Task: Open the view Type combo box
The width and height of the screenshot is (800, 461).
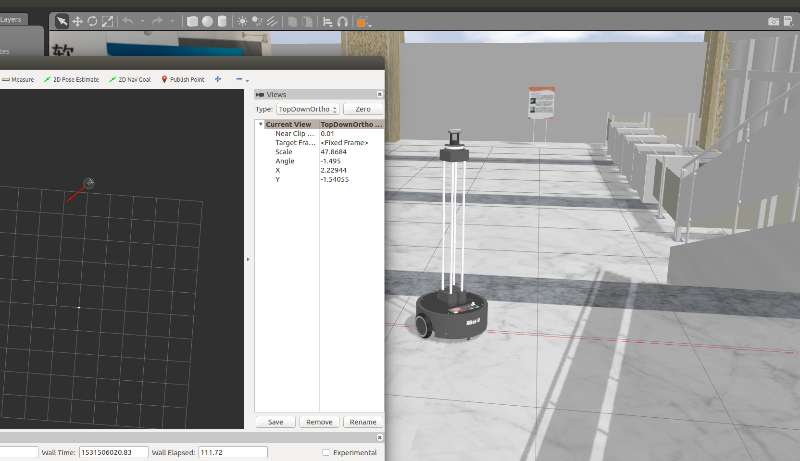Action: coord(308,109)
